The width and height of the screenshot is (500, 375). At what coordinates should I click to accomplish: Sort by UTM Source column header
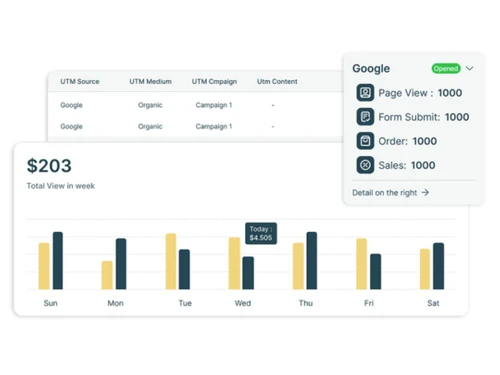(x=80, y=81)
